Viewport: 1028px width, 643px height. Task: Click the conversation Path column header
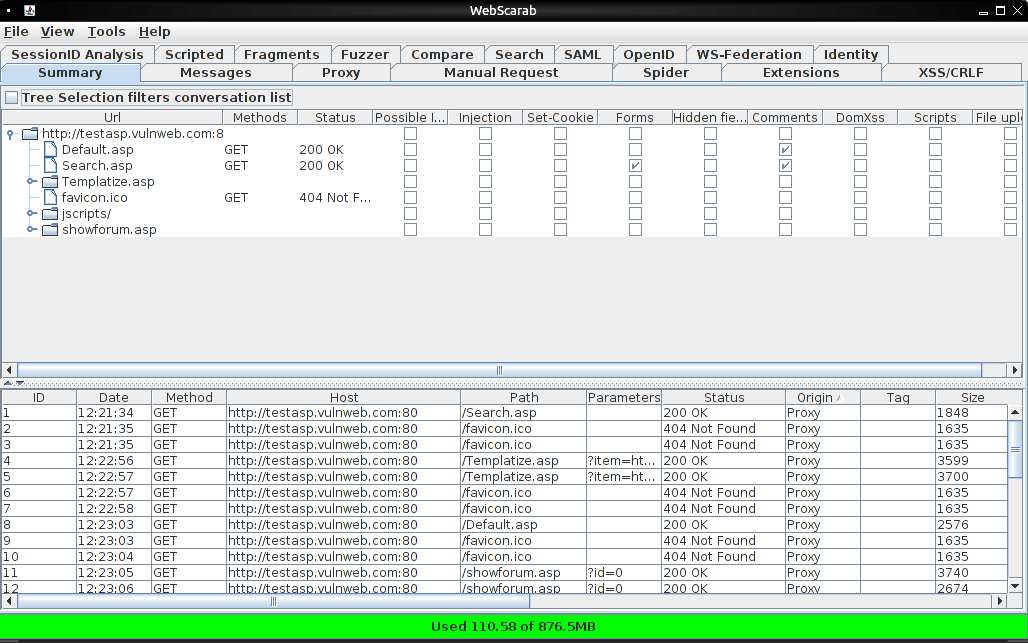tap(524, 397)
